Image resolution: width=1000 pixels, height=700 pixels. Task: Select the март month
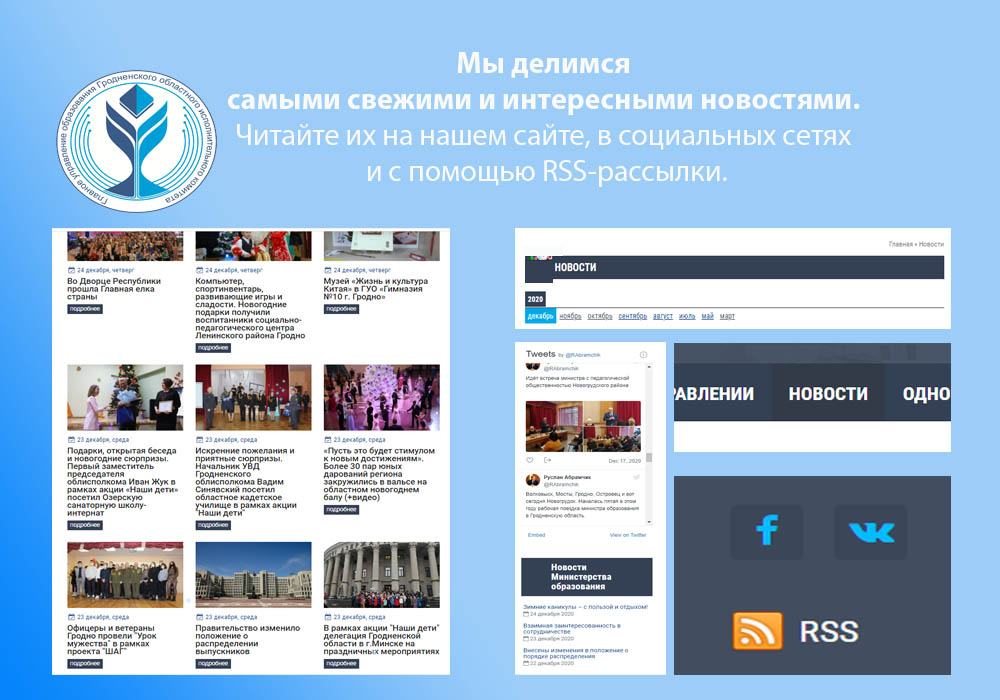(x=727, y=316)
